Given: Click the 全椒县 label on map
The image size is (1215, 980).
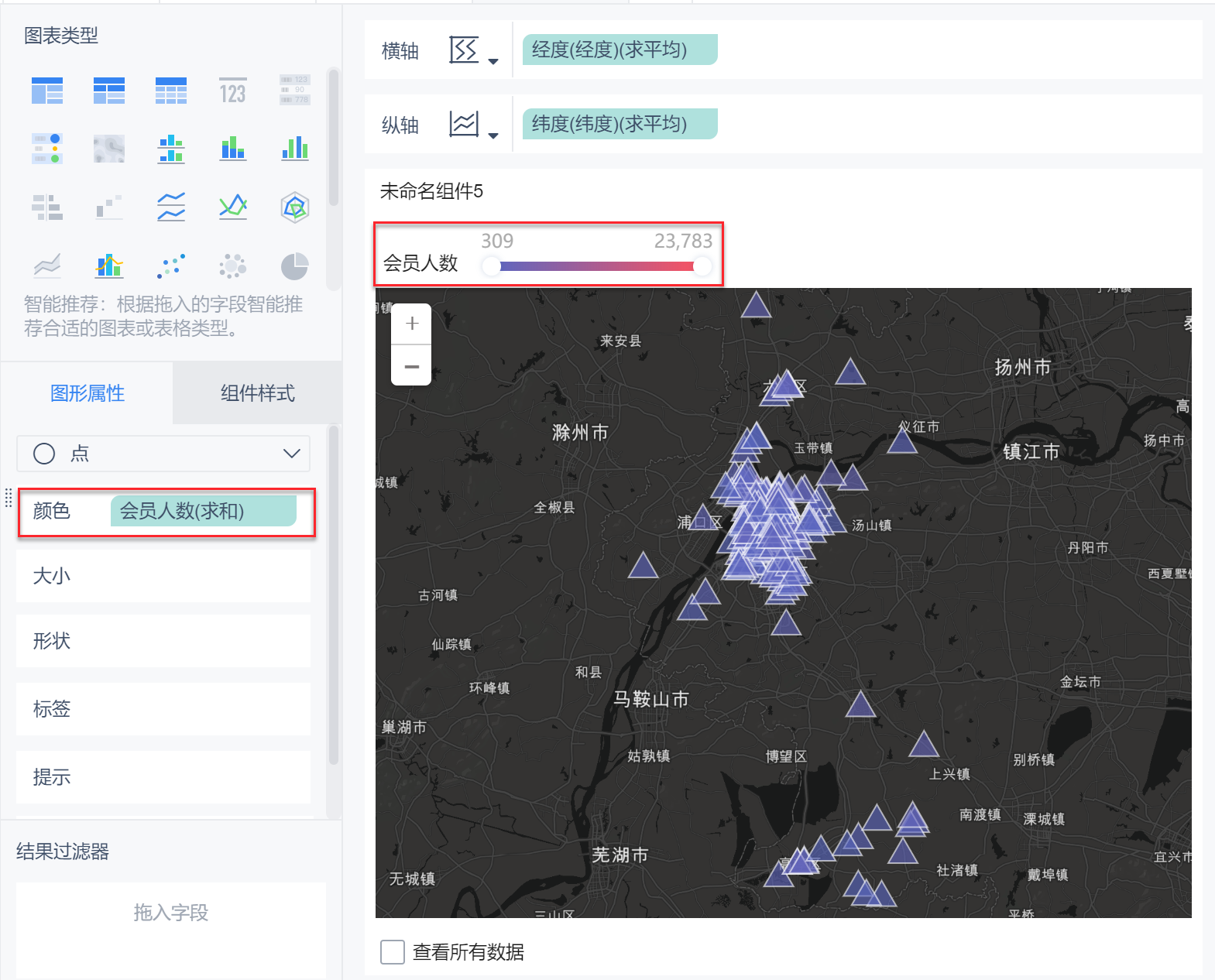Looking at the screenshot, I should [x=554, y=508].
